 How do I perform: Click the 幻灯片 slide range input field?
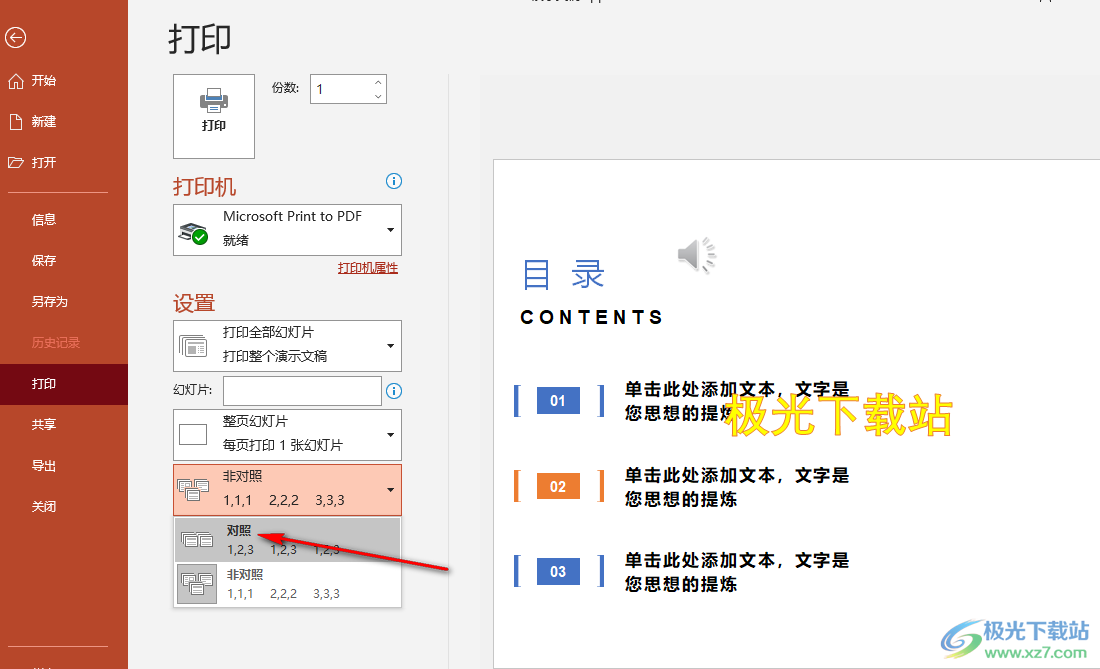click(x=302, y=391)
